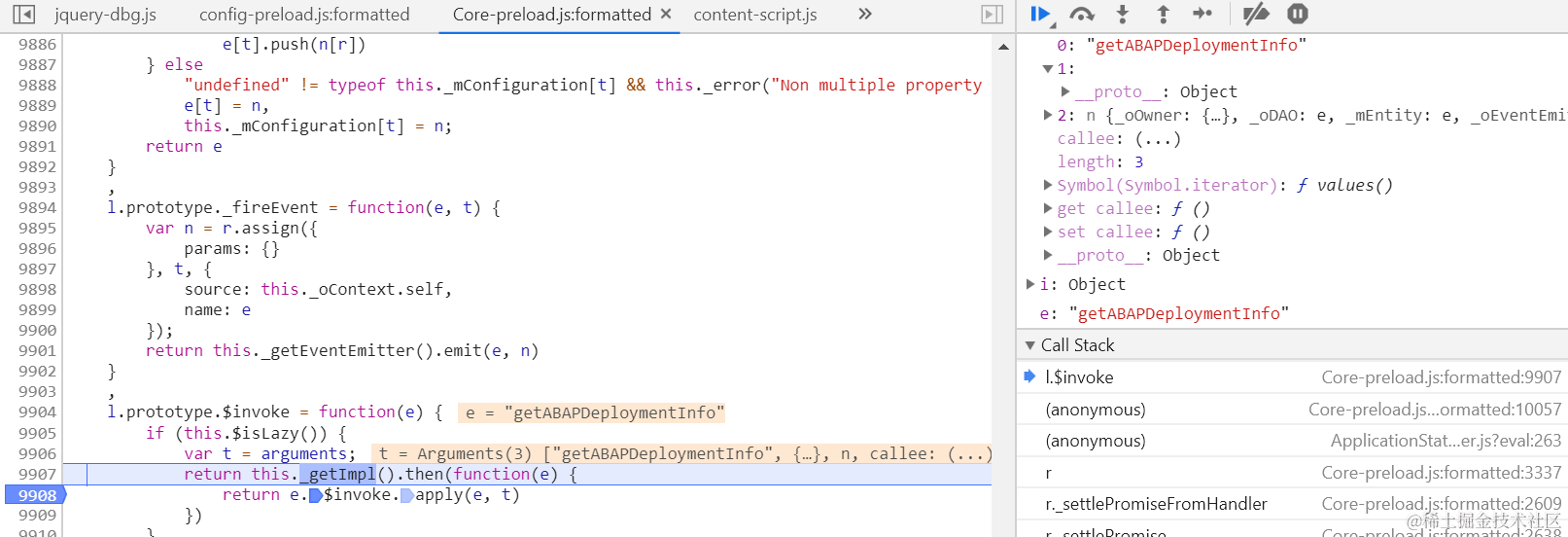
Task: Evaluate the callee (...) getter
Action: (x=1158, y=138)
